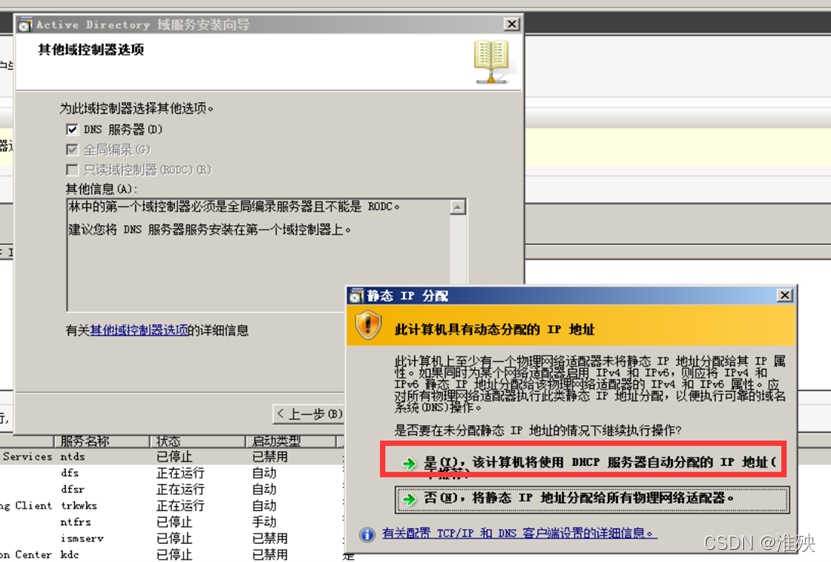
Task: Sort by 启动类型 column header
Action: point(290,441)
